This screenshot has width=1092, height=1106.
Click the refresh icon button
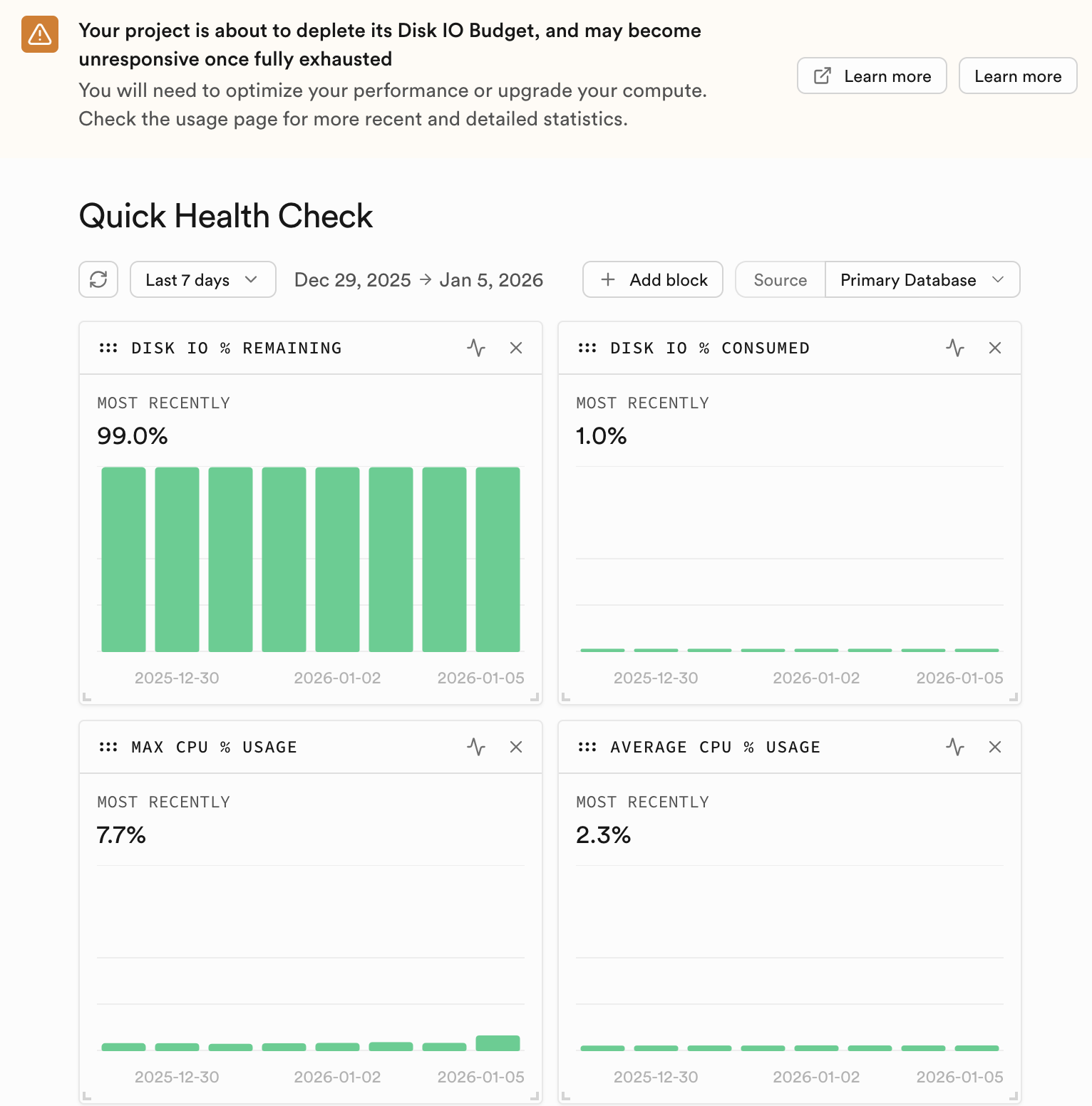pyautogui.click(x=98, y=279)
